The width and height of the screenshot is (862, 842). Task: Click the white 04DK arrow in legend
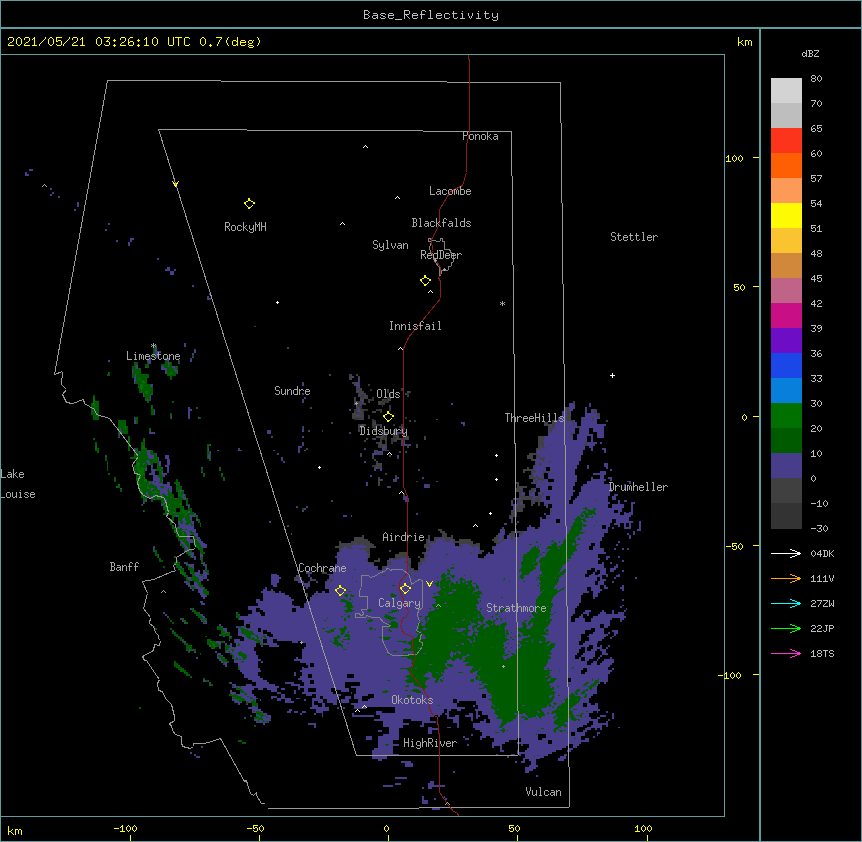point(786,553)
